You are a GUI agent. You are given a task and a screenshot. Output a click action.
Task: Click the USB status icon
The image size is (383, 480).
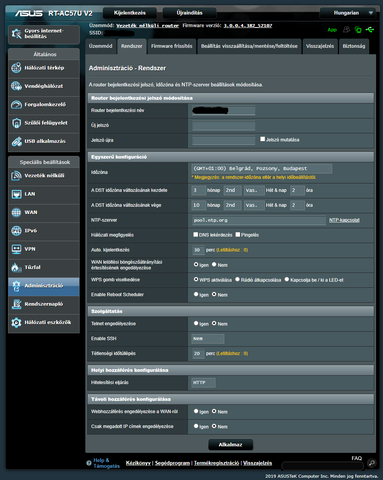pos(370,30)
